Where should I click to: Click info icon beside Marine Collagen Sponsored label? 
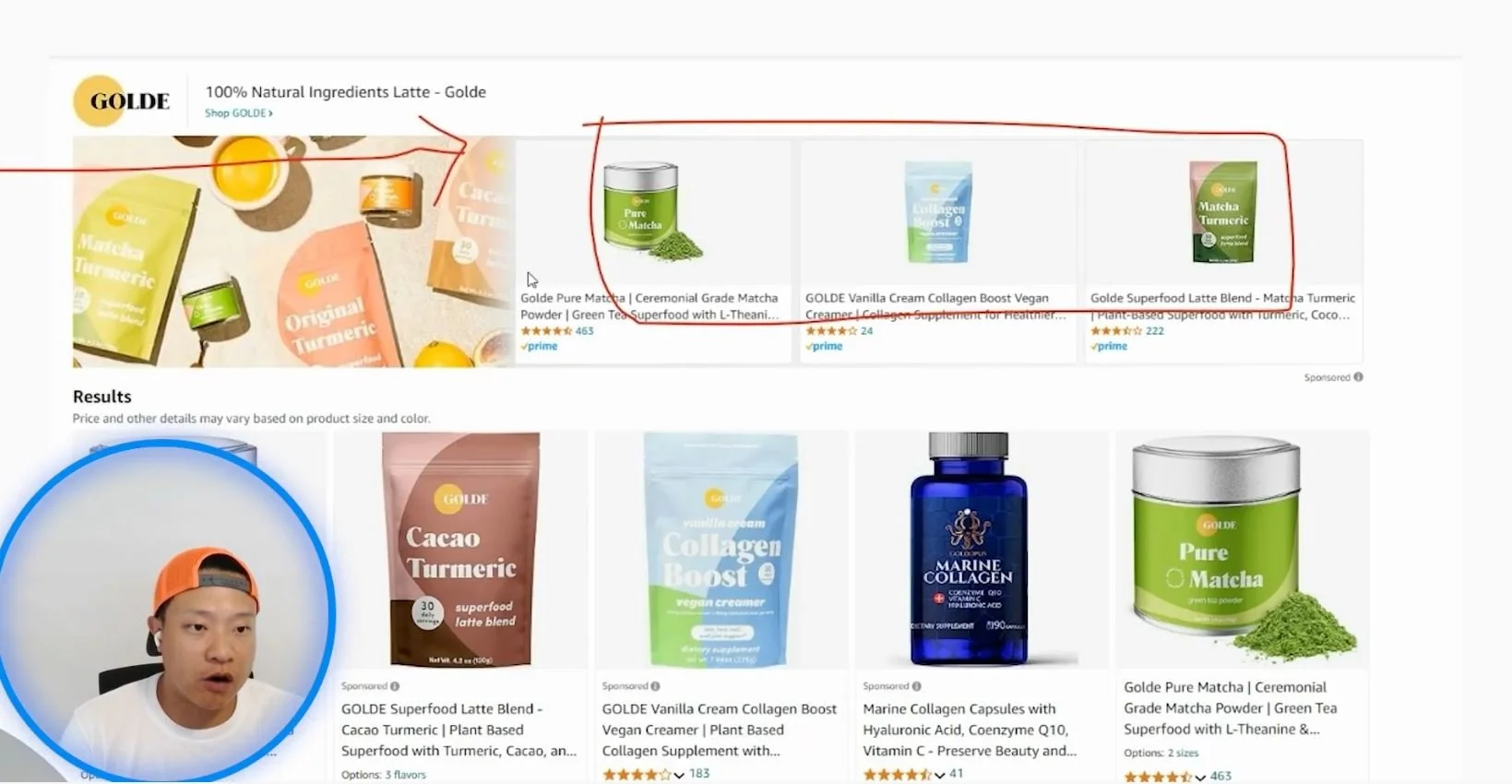tap(916, 686)
